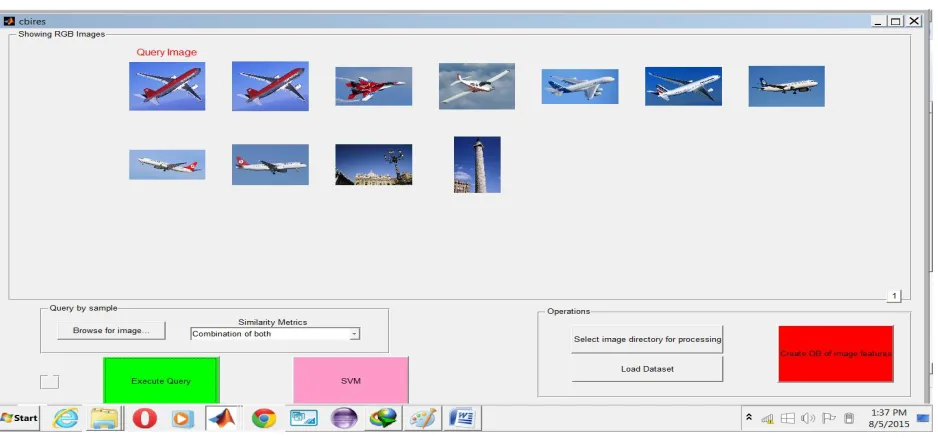Click the Show desktop strip icon
This screenshot has width=938, height=438.
click(x=923, y=418)
